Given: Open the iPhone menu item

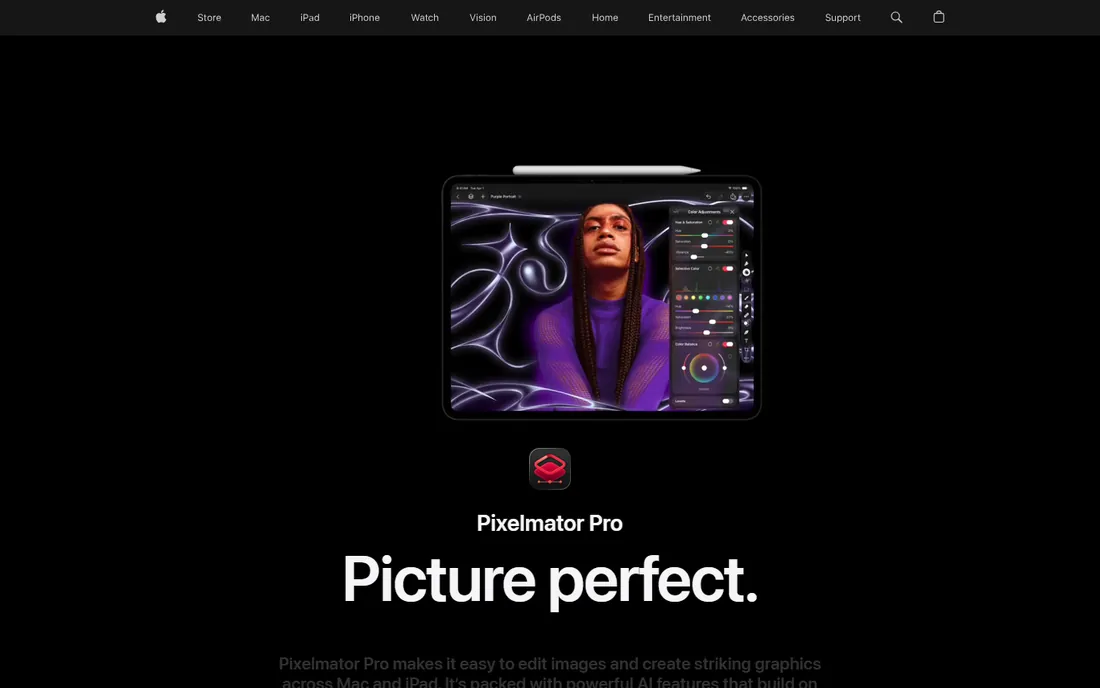Looking at the screenshot, I should [364, 18].
